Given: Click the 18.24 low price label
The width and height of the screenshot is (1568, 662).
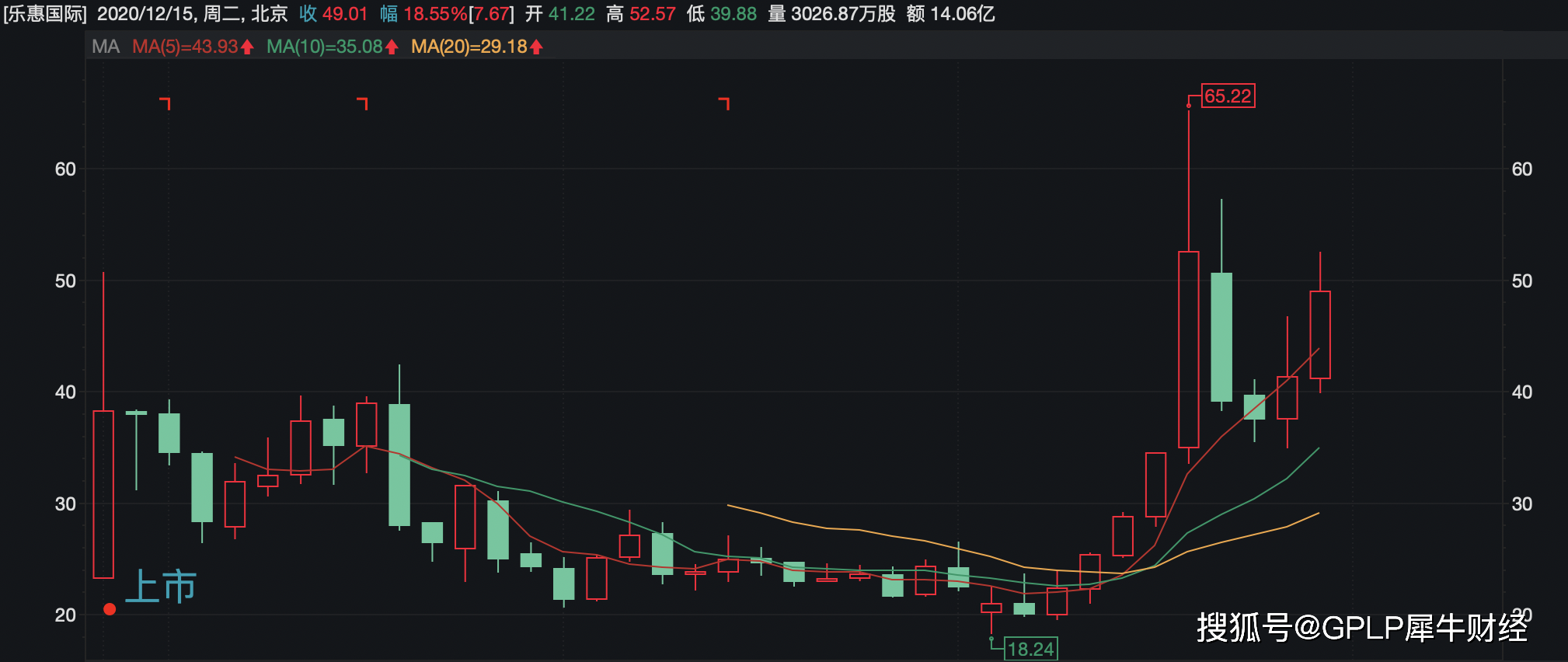Looking at the screenshot, I should (1031, 649).
